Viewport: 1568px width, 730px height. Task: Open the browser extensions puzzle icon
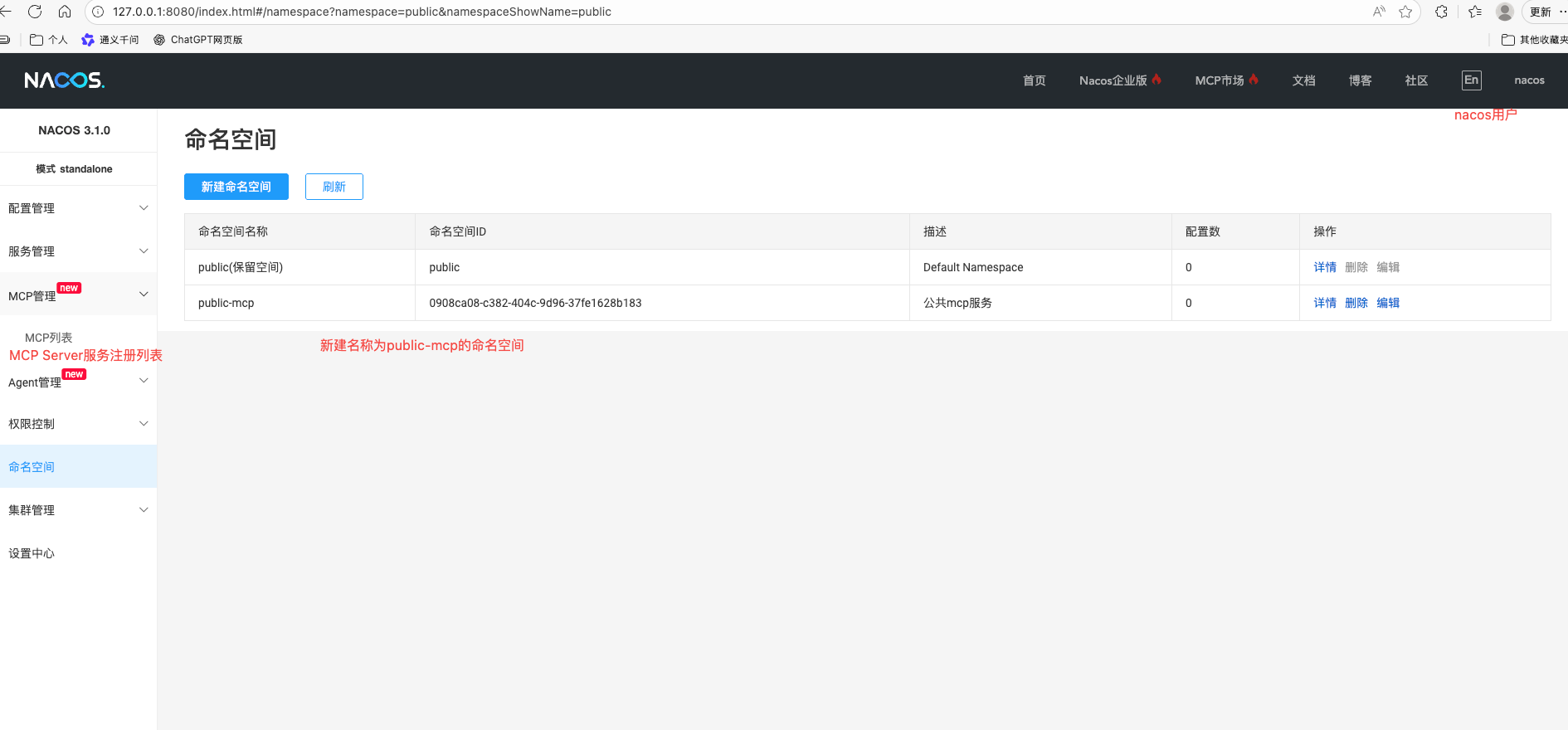tap(1441, 12)
